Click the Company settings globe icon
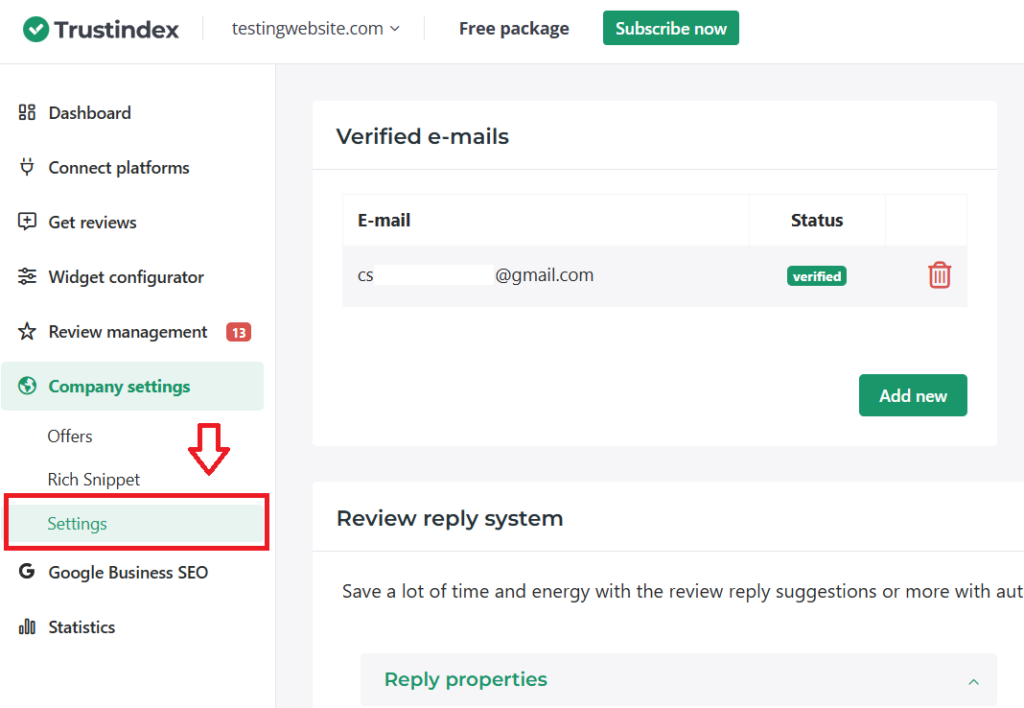This screenshot has height=708, width=1024. click(27, 387)
